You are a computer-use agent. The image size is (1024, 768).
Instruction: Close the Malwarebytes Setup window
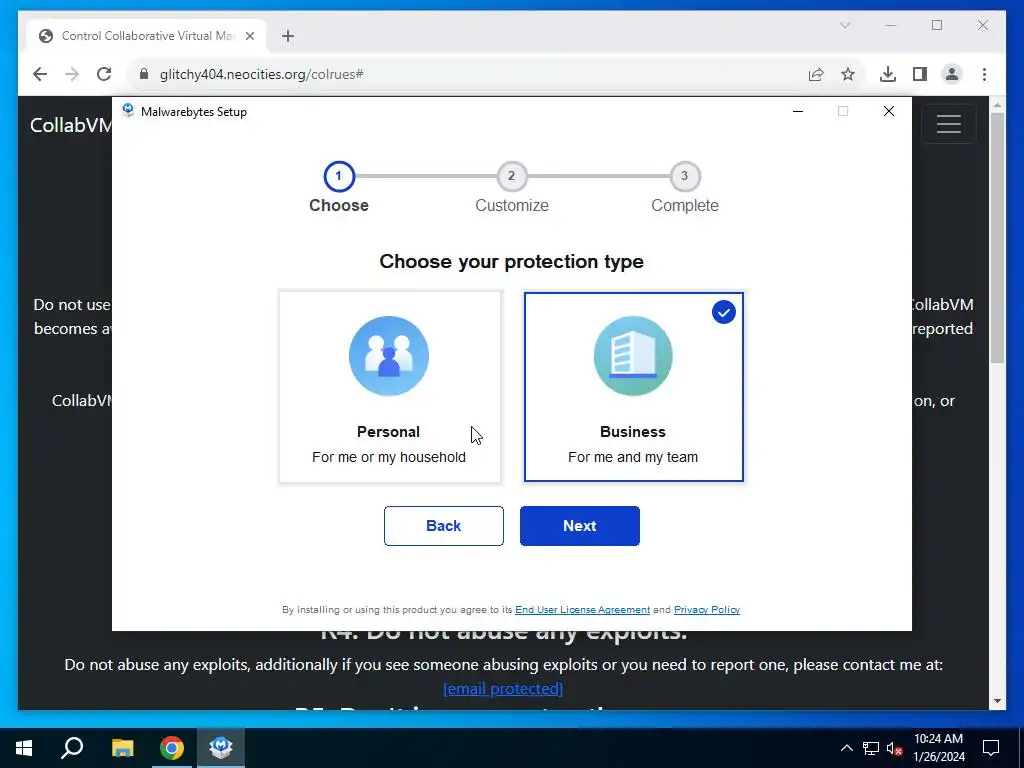pyautogui.click(x=889, y=111)
